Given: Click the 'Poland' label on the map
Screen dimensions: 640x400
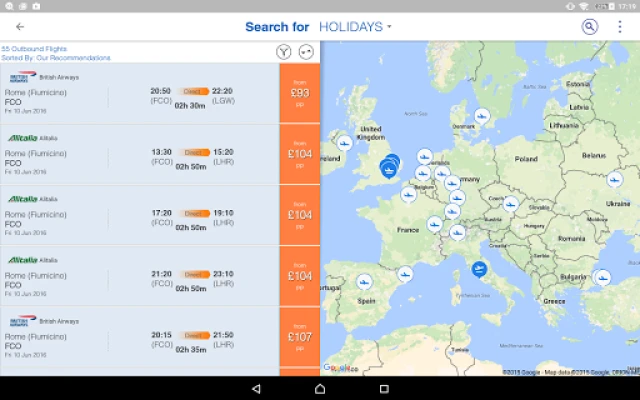Looking at the screenshot, I should pos(526,159).
